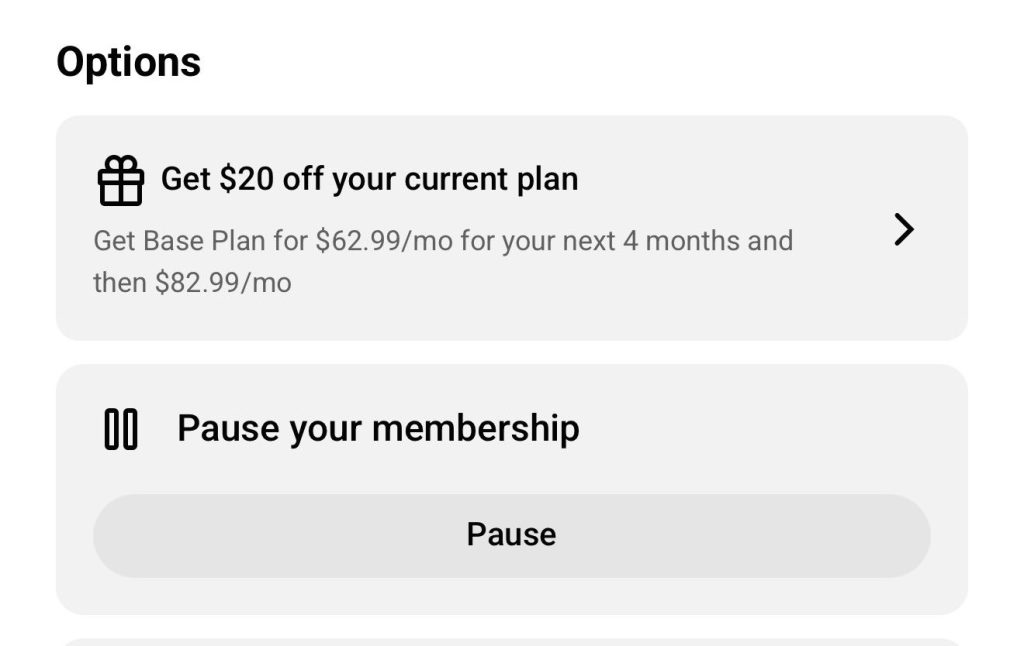Click the "Pause your membership" heading
Image resolution: width=1024 pixels, height=646 pixels.
[x=378, y=428]
